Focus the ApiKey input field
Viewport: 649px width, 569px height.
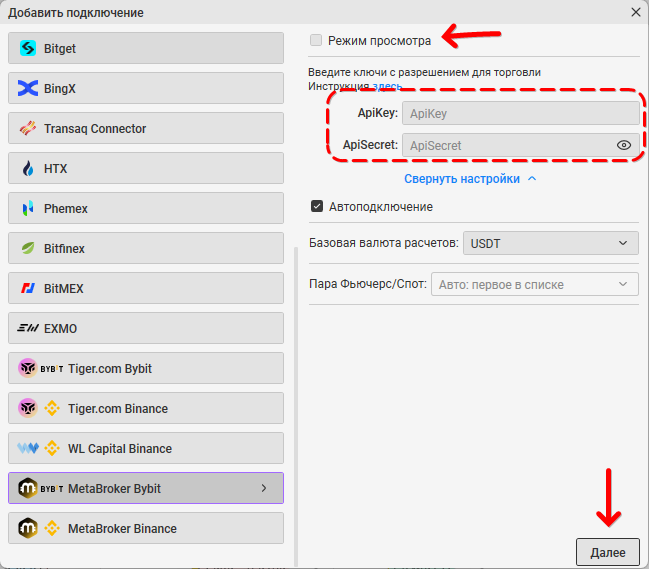pyautogui.click(x=521, y=113)
